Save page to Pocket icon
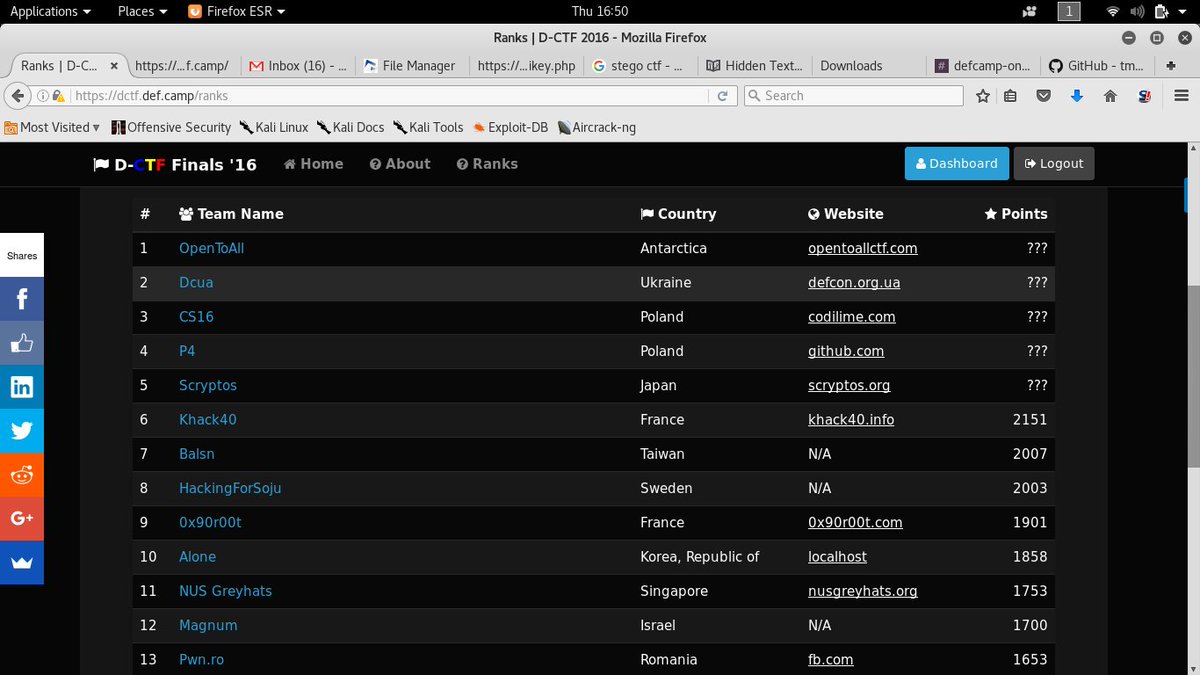The image size is (1200, 675). (1043, 96)
